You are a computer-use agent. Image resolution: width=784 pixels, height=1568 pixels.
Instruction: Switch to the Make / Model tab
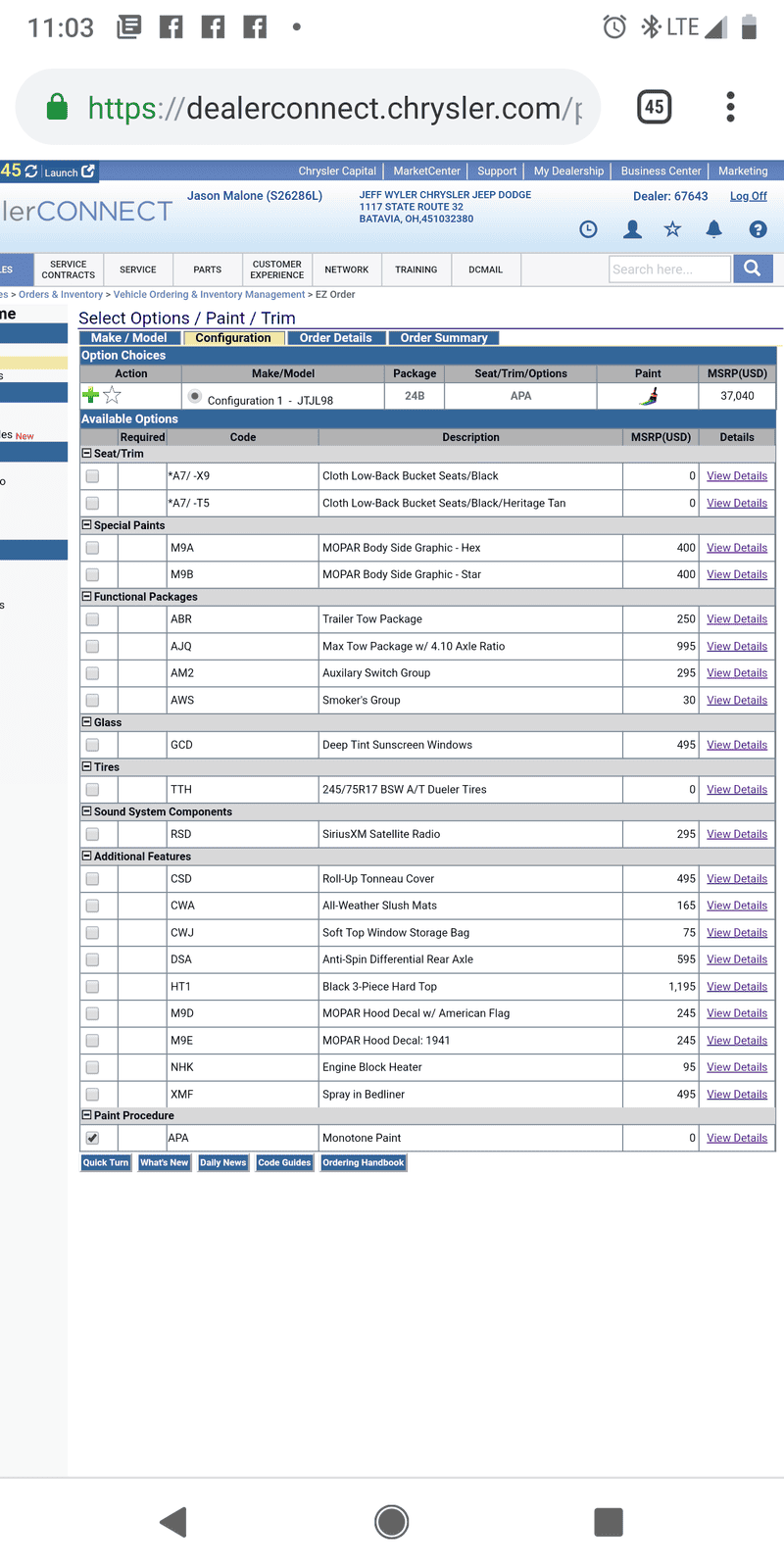129,338
